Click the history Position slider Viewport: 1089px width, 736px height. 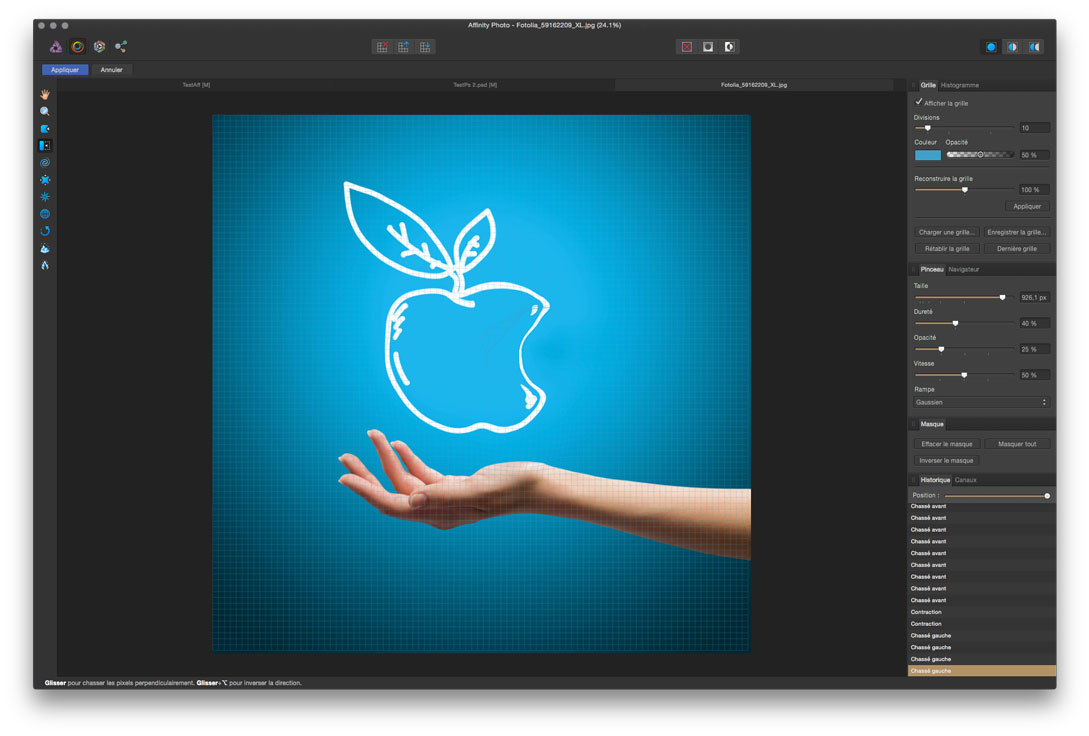pos(997,496)
